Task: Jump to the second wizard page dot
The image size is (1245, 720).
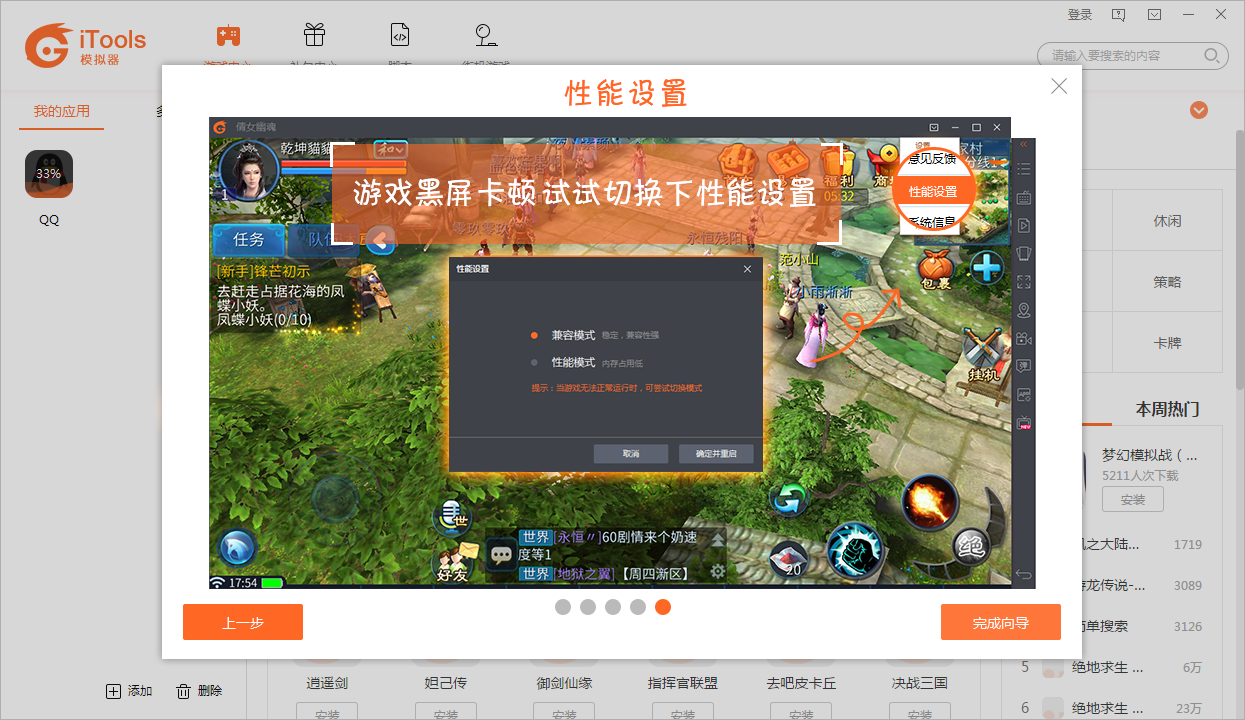Action: pyautogui.click(x=588, y=607)
